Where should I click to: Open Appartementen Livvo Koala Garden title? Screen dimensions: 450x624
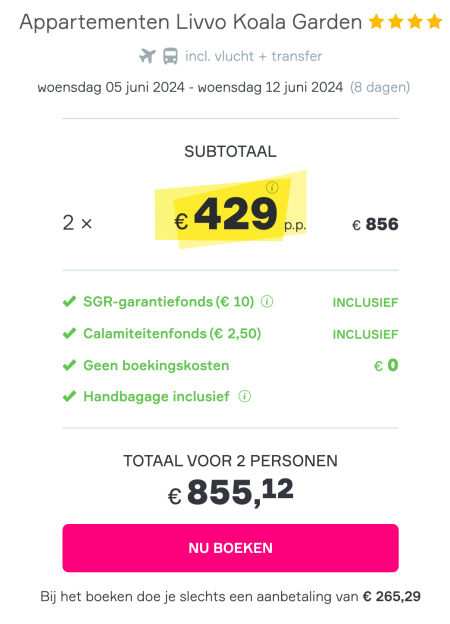coord(191,22)
